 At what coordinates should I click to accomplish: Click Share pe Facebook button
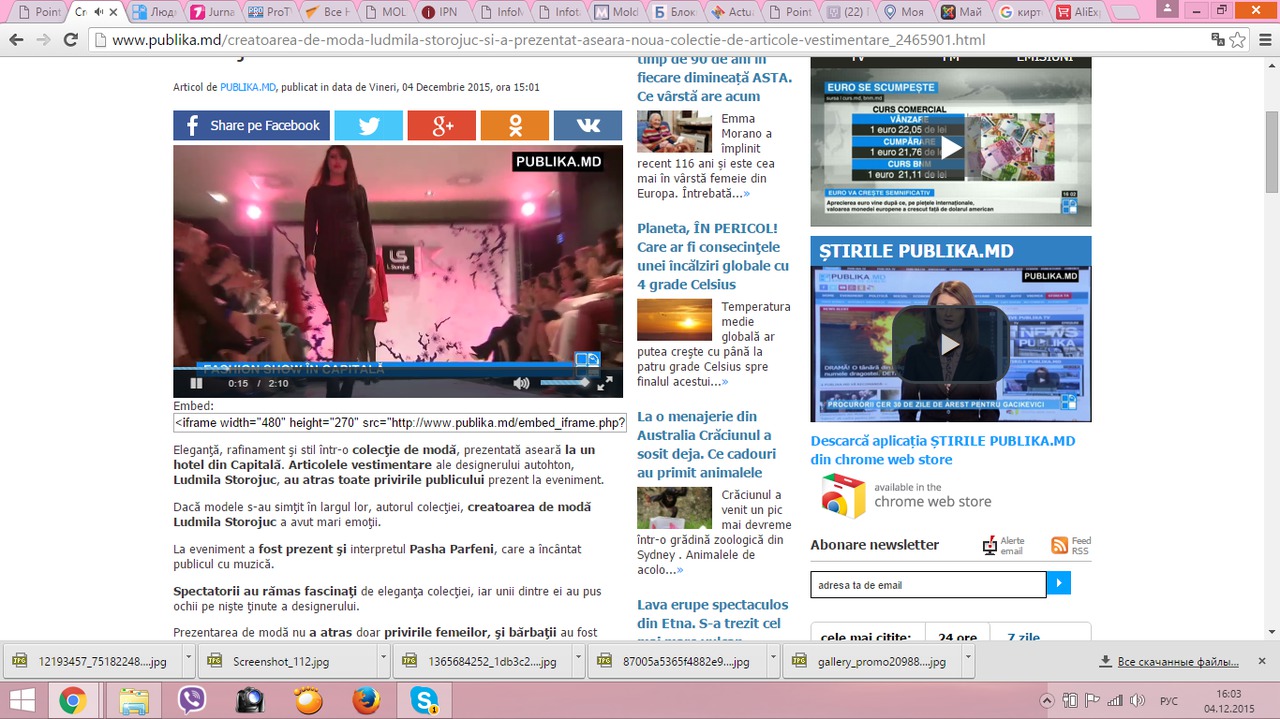coord(251,125)
